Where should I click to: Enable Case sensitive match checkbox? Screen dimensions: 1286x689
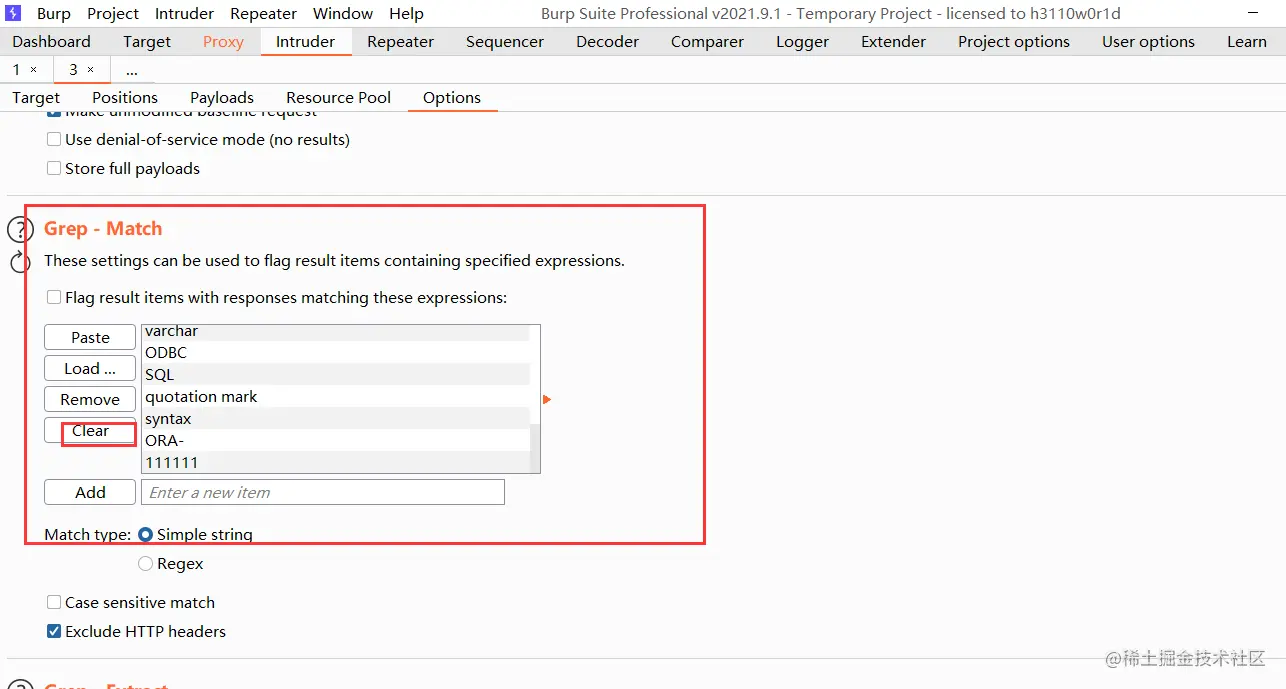tap(54, 603)
